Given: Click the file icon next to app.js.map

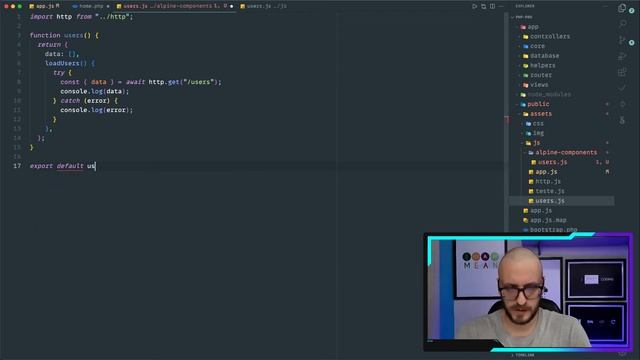Looking at the screenshot, I should click(x=526, y=220).
